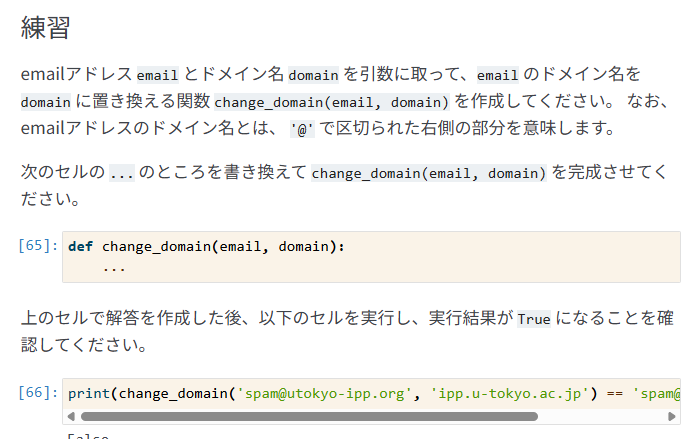The image size is (694, 439).
Task: Click the right scroll arrow below cell 66
Action: pos(671,416)
